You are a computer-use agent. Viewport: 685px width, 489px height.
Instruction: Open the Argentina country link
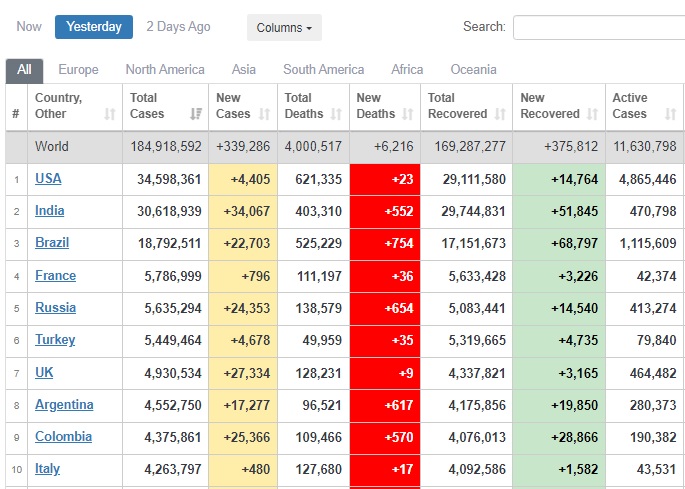pyautogui.click(x=64, y=405)
